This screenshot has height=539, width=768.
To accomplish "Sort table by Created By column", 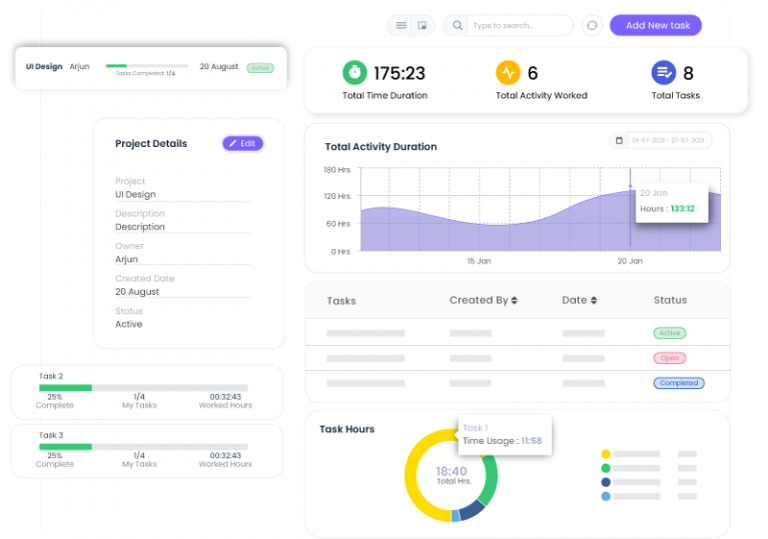I will pyautogui.click(x=514, y=300).
